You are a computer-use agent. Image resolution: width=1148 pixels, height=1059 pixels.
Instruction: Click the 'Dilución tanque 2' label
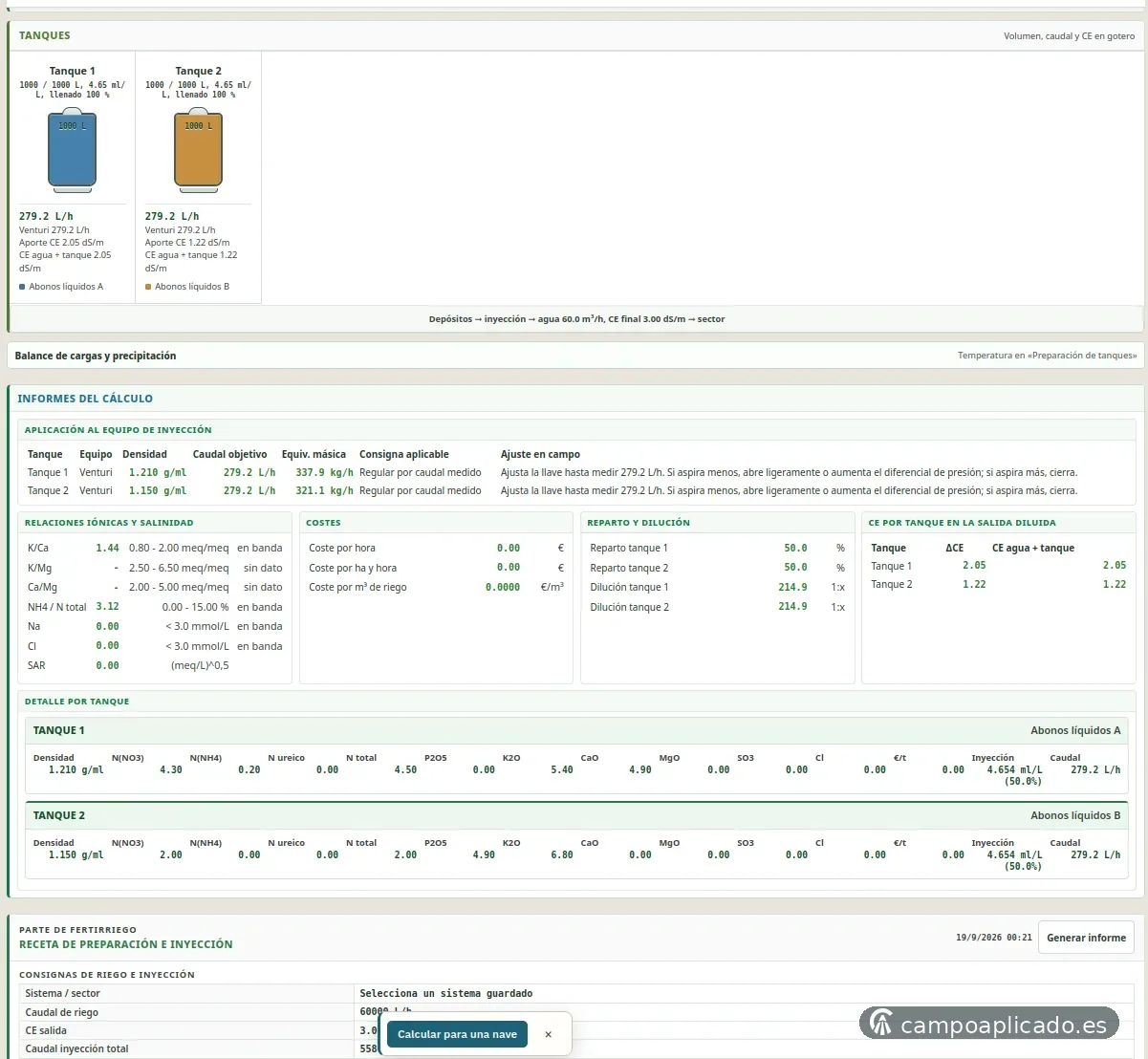629,607
